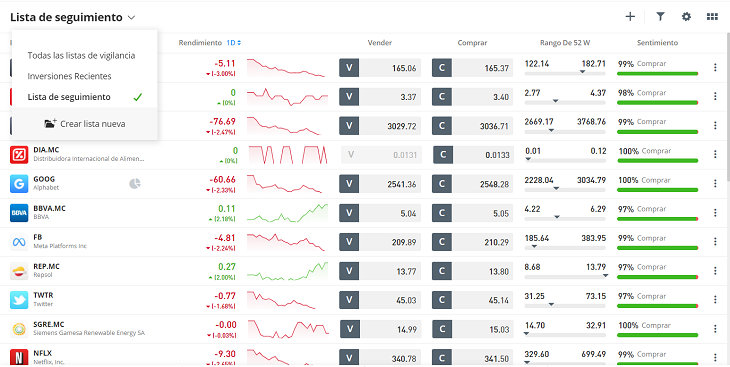The image size is (730, 367).
Task: Open more options for GOOG row
Action: pyautogui.click(x=715, y=184)
